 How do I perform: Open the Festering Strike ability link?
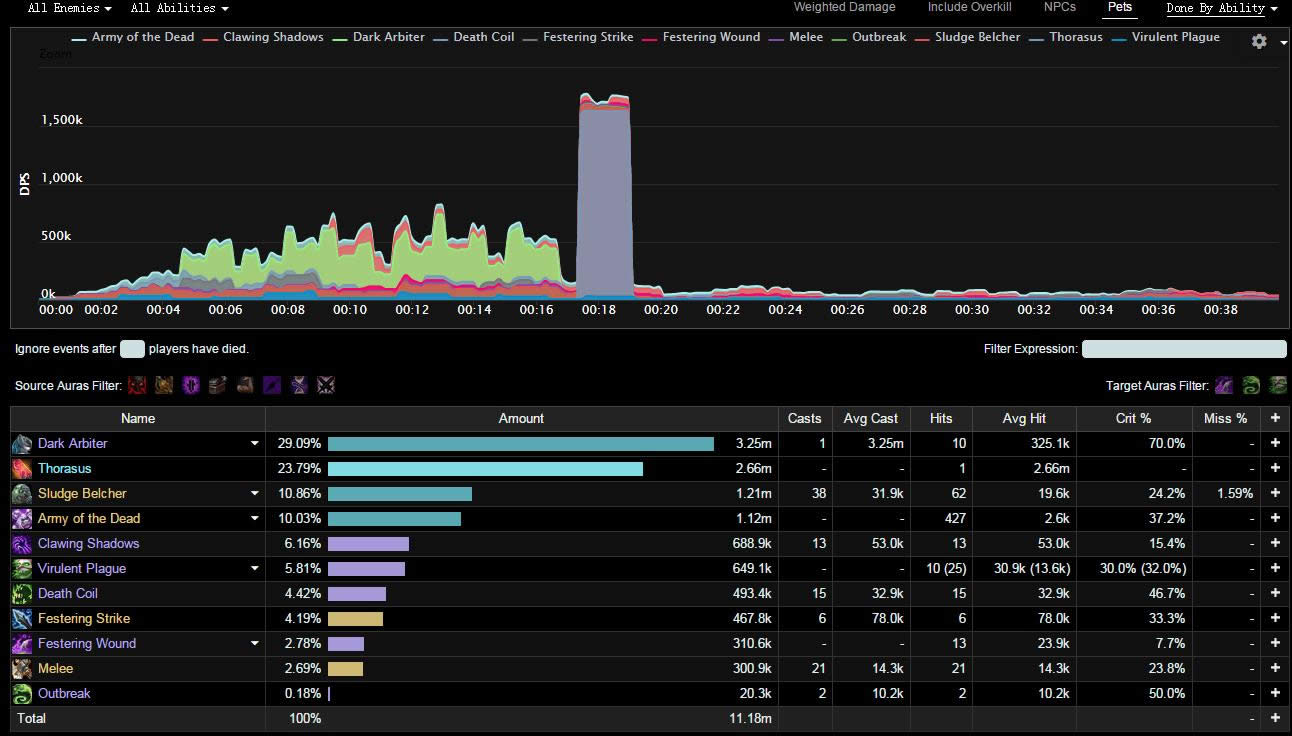83,618
